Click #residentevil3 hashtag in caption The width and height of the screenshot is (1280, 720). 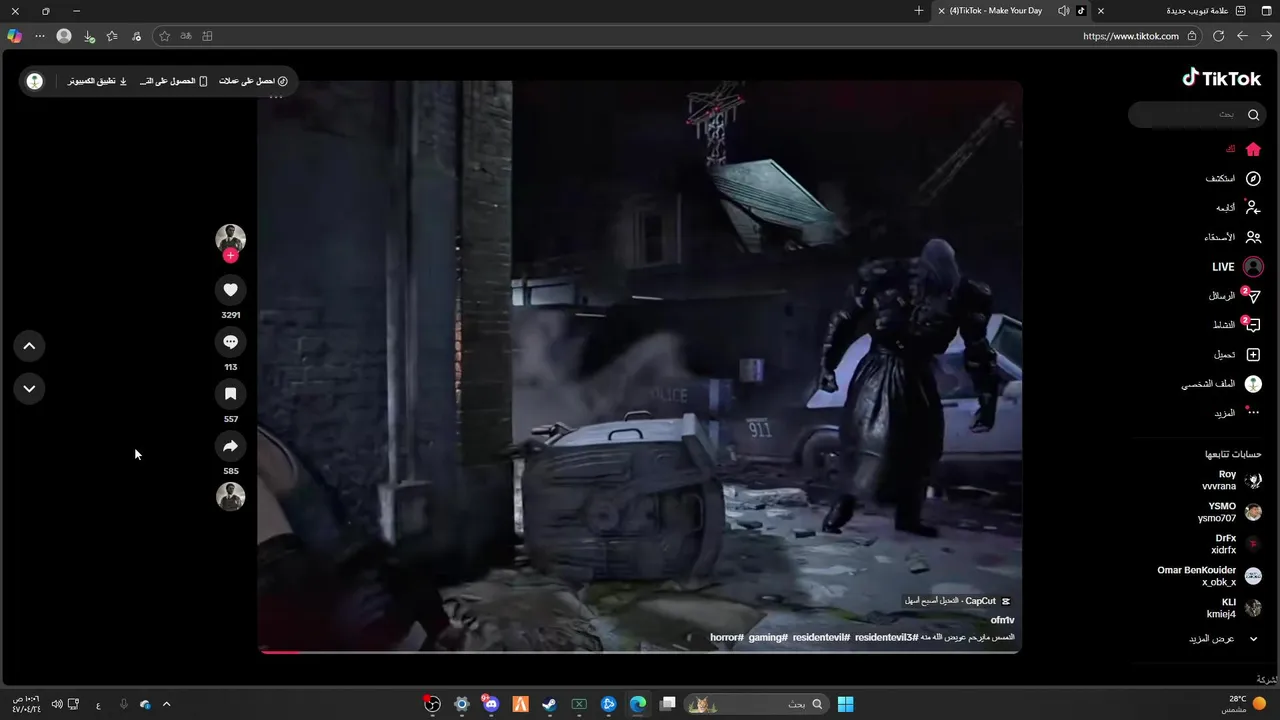click(886, 637)
